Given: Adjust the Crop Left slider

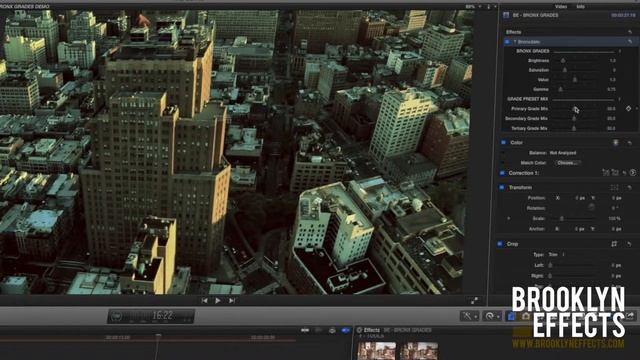Looking at the screenshot, I should [550, 265].
